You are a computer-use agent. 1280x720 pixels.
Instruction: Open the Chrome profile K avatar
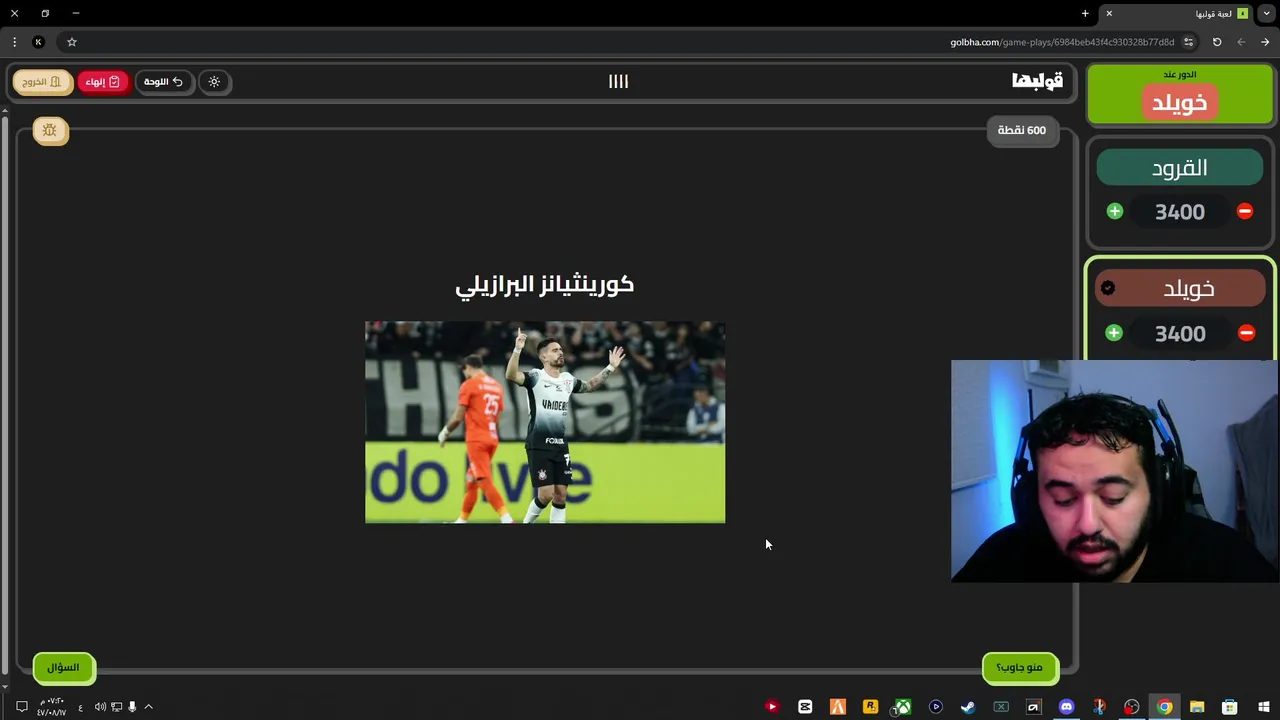coord(38,42)
